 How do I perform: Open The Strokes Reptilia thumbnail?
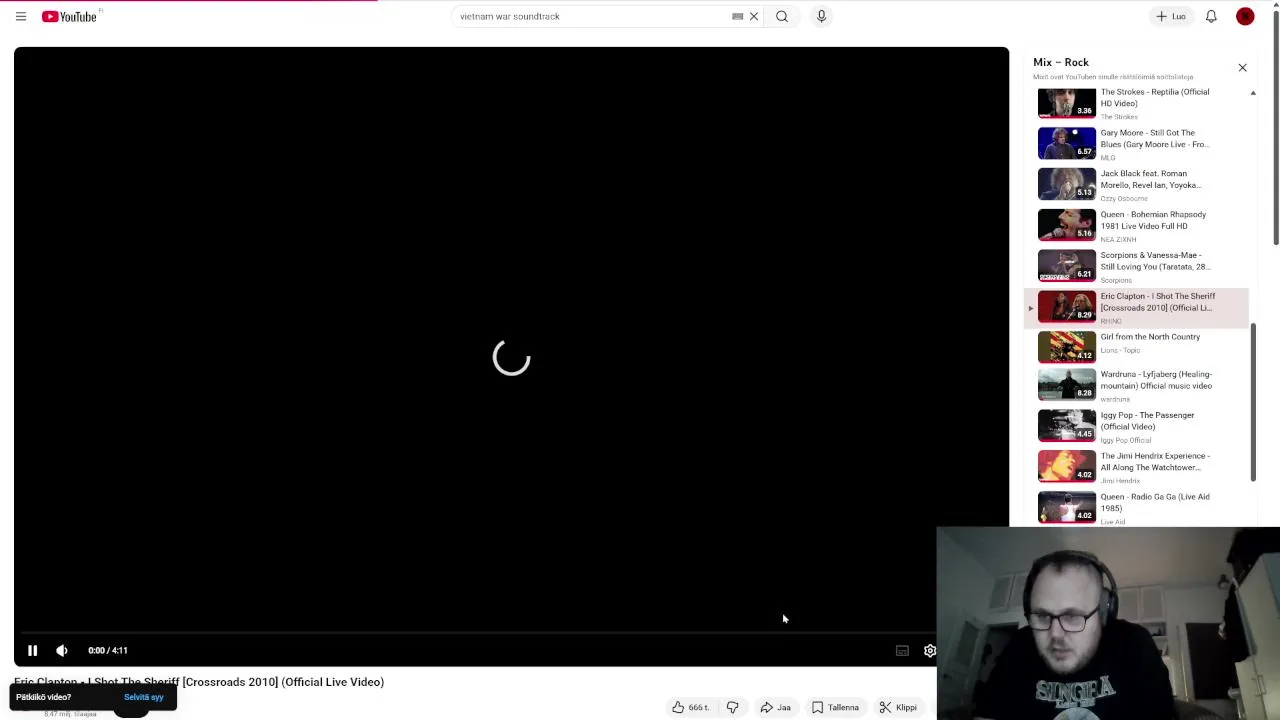pos(1066,103)
